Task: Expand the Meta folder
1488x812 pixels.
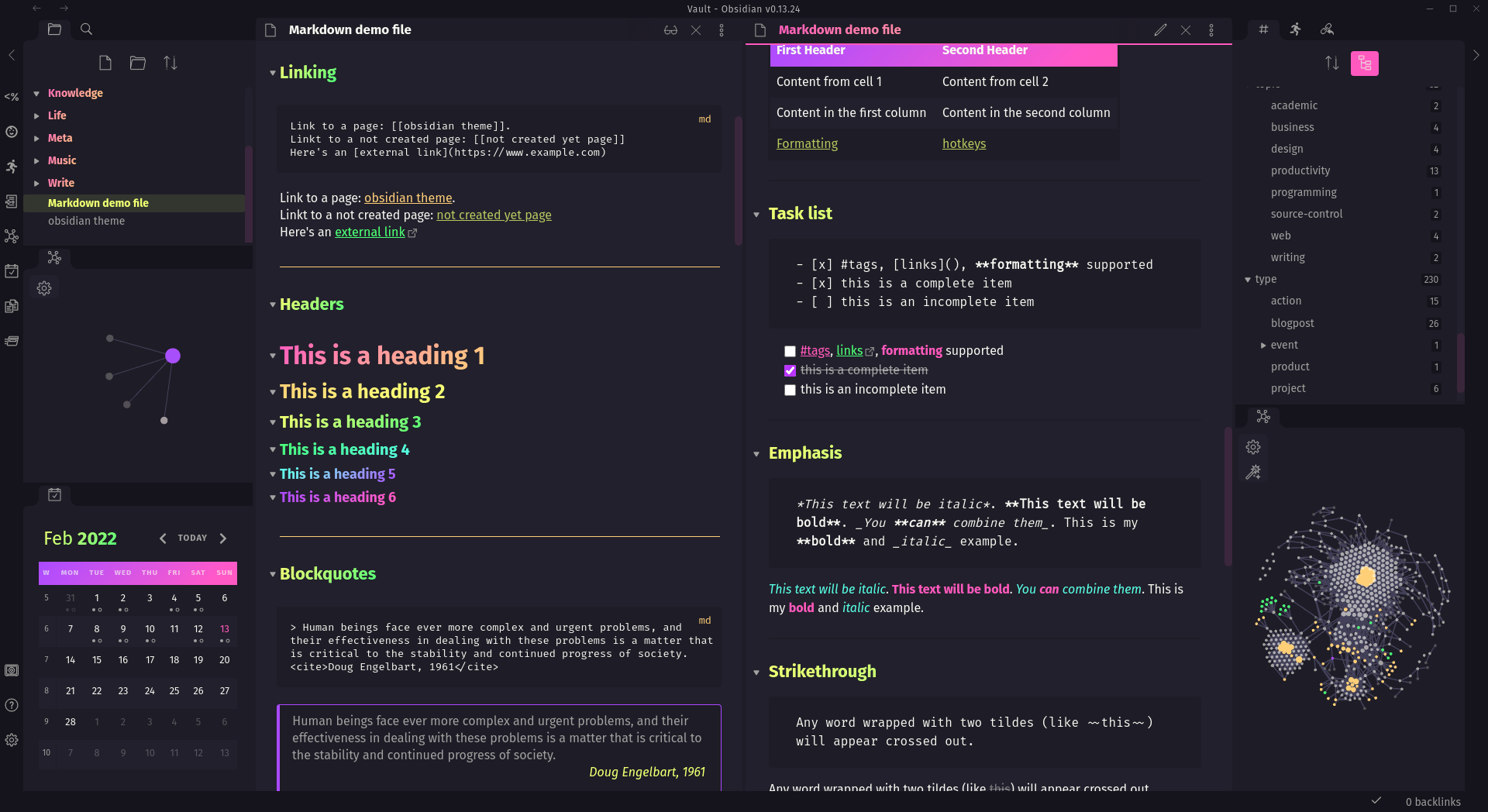Action: pyautogui.click(x=36, y=139)
